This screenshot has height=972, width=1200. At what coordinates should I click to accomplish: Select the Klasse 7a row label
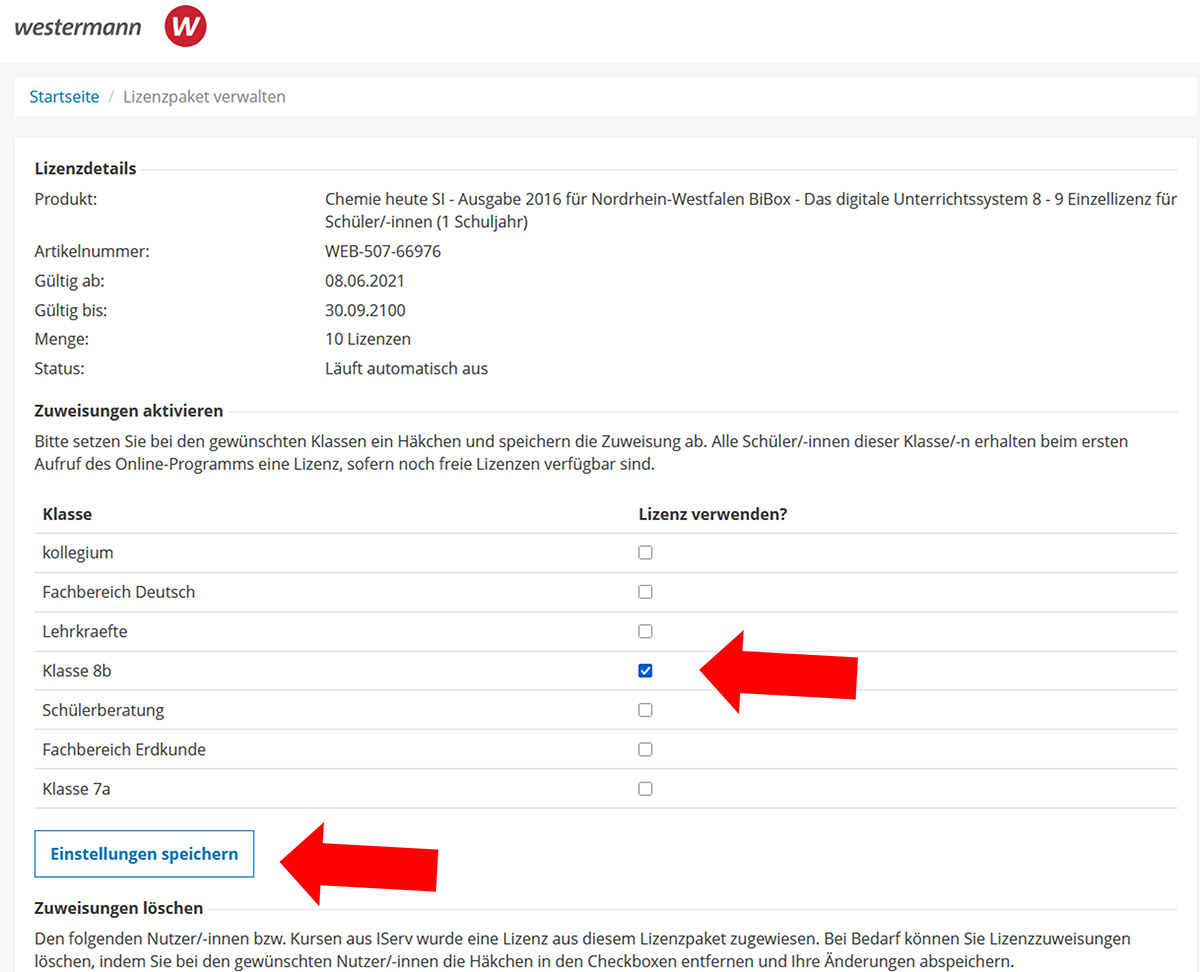(x=76, y=789)
